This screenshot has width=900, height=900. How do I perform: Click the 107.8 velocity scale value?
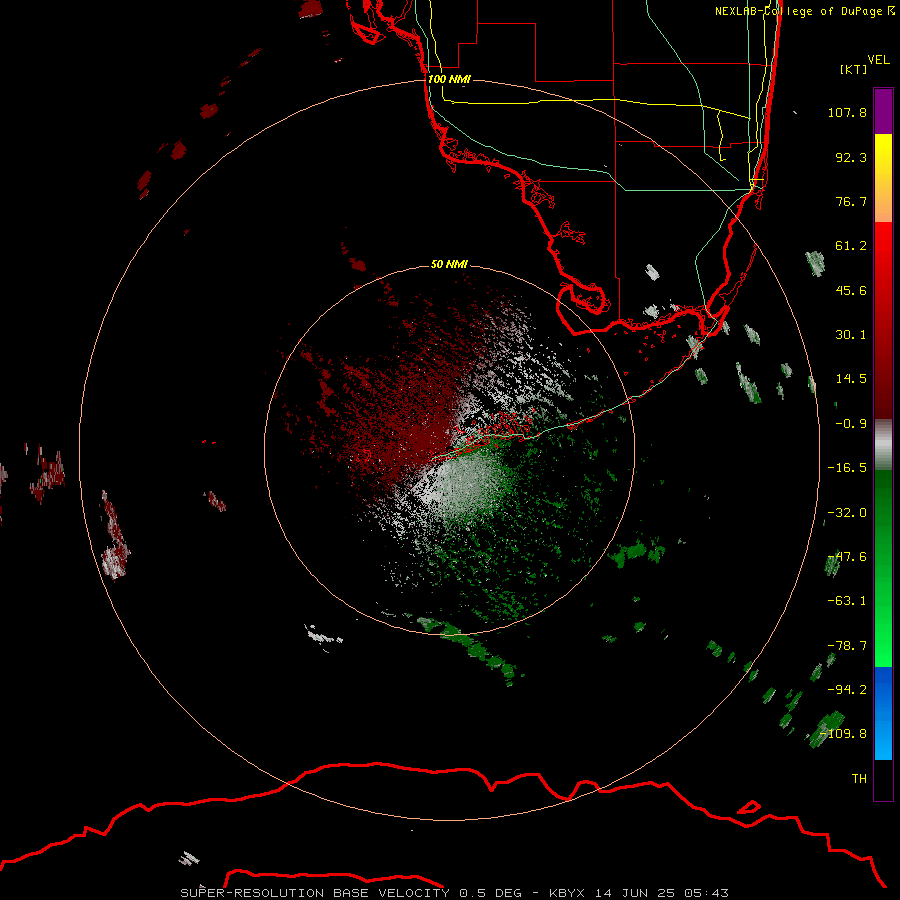[847, 112]
